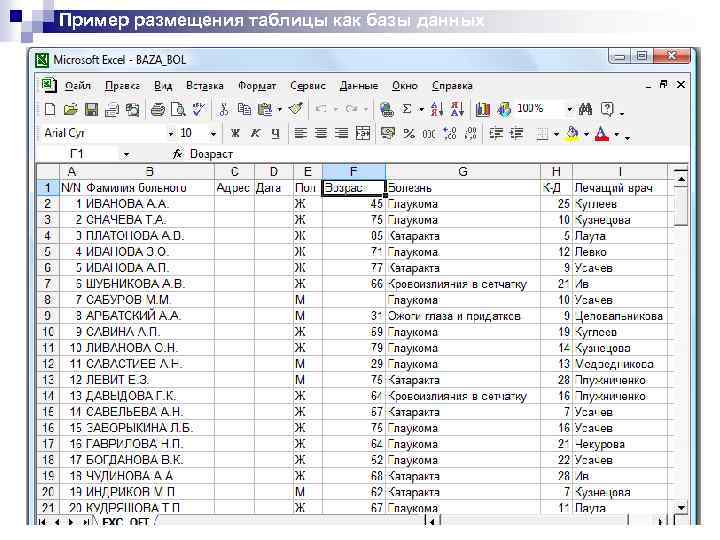
Task: Open Excel help question mark
Action: tap(607, 109)
